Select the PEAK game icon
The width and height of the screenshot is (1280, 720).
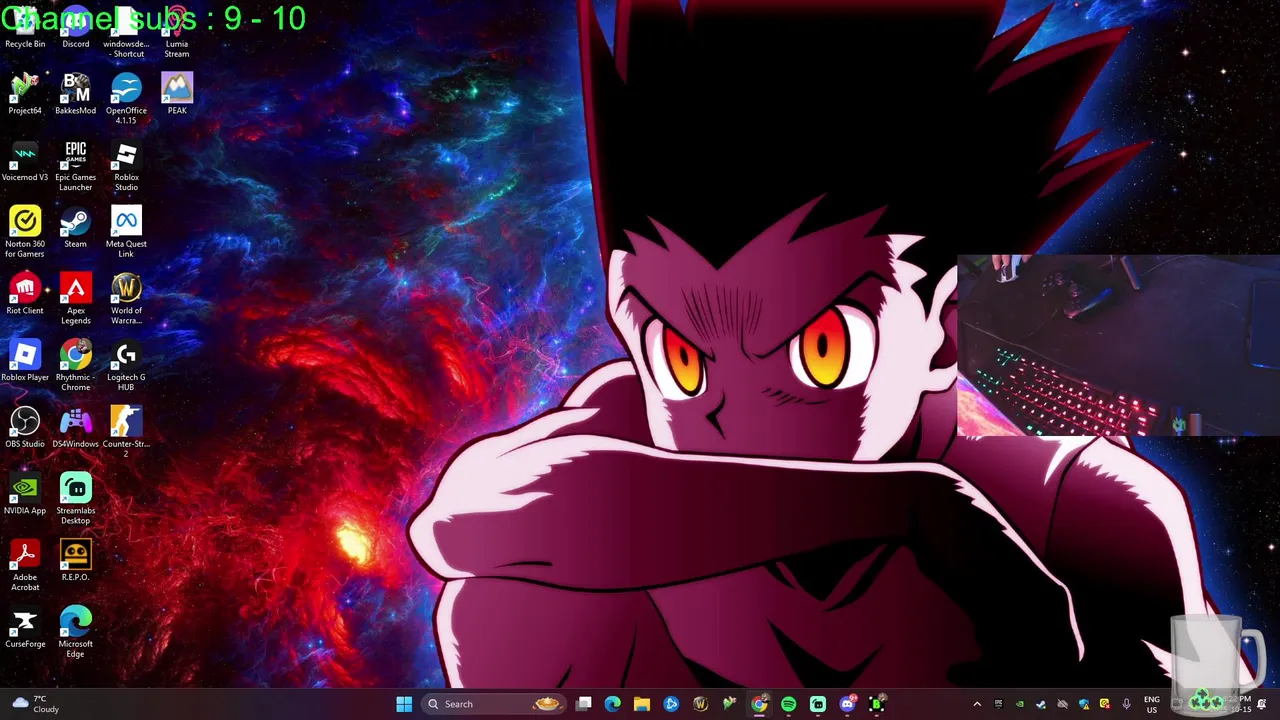point(177,94)
